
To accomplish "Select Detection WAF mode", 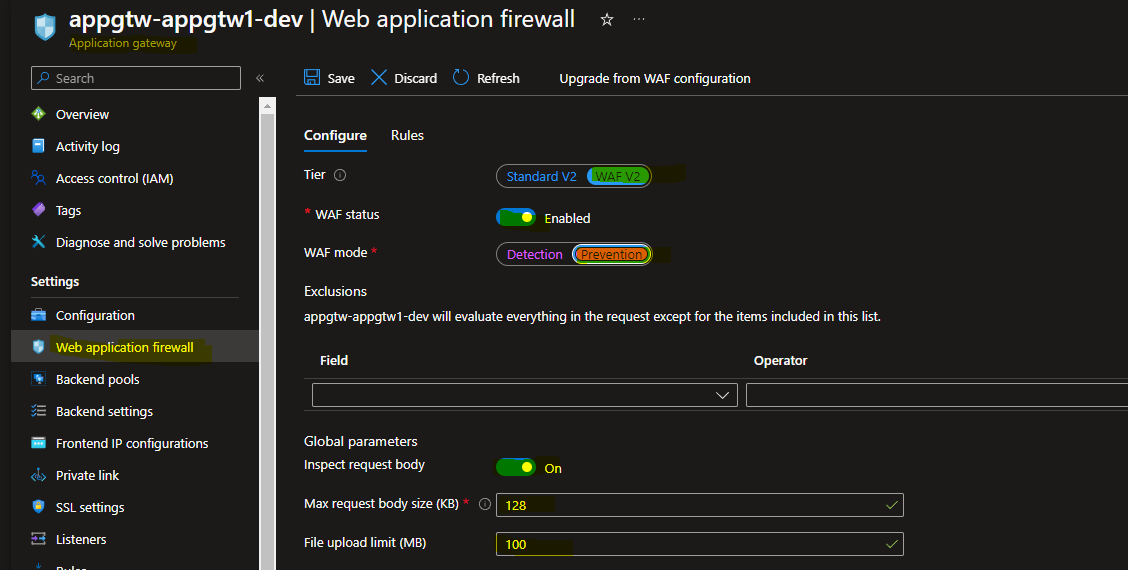I will coord(535,254).
